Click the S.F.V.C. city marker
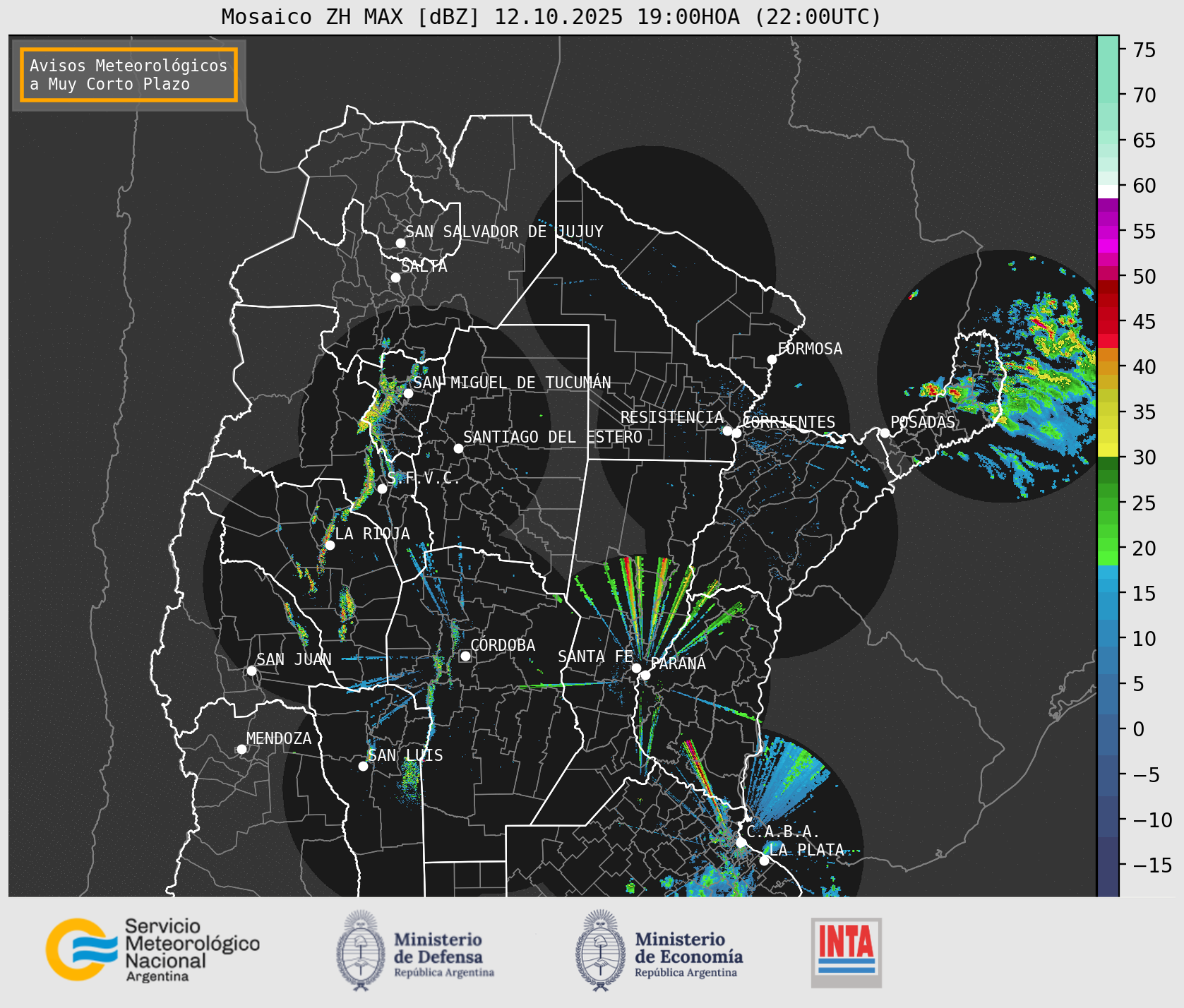The width and height of the screenshot is (1184, 1008). (x=382, y=488)
